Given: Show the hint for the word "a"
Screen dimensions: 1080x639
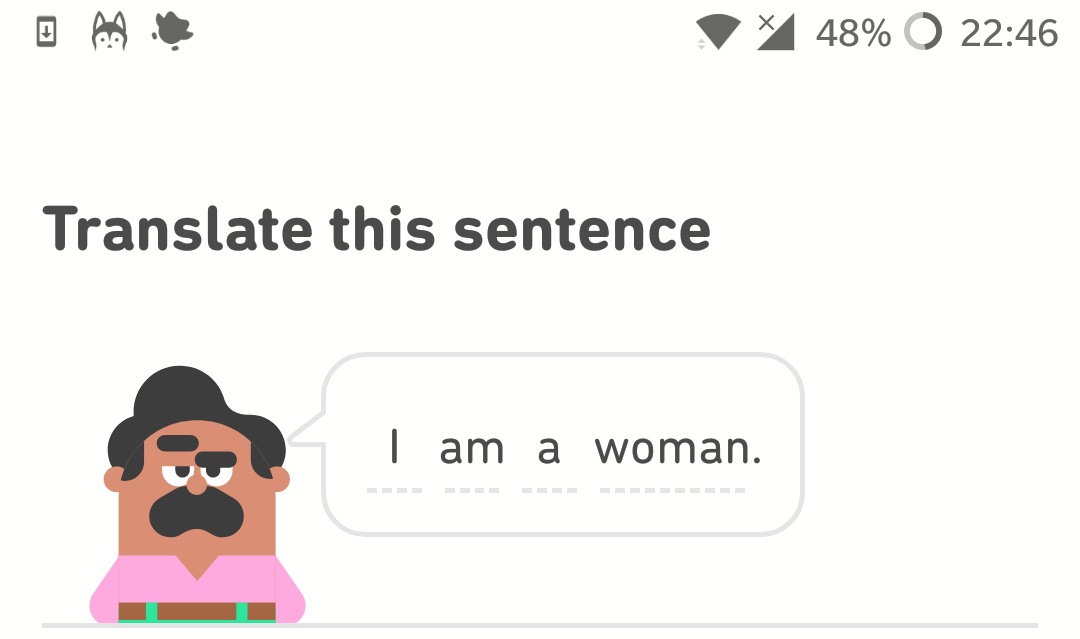Looking at the screenshot, I should [549, 450].
